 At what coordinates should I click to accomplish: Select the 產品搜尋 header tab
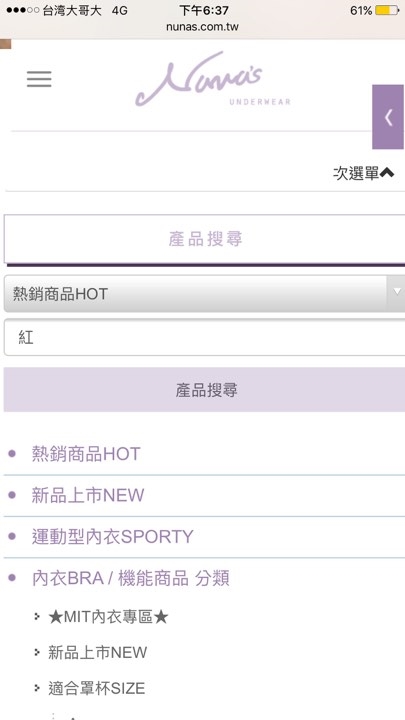pyautogui.click(x=204, y=239)
